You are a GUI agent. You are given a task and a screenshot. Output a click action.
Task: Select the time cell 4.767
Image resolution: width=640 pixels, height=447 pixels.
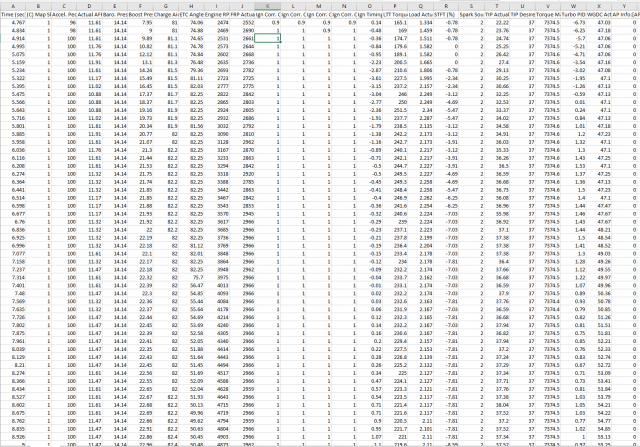(x=13, y=22)
